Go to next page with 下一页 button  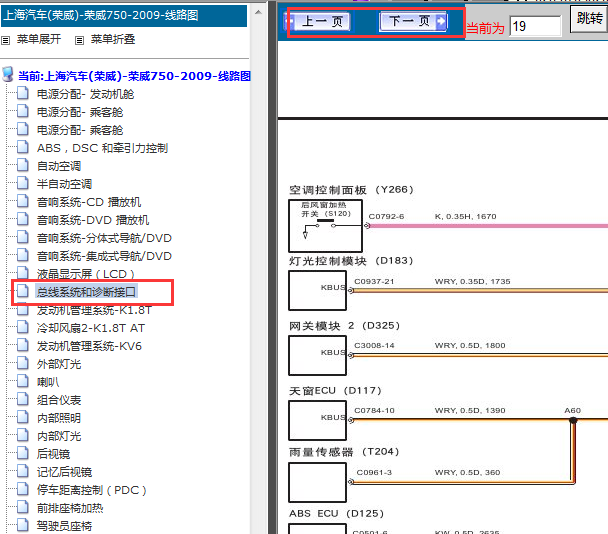coord(413,21)
